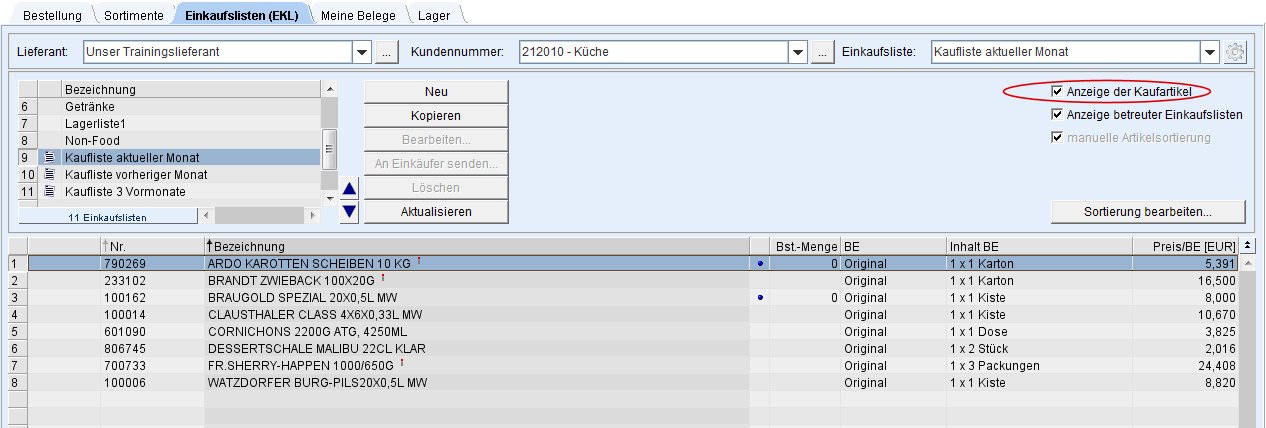Screen dimensions: 1266x428
Task: Toggle Anzeige der Kaufartikel checkbox
Action: click(x=1057, y=92)
